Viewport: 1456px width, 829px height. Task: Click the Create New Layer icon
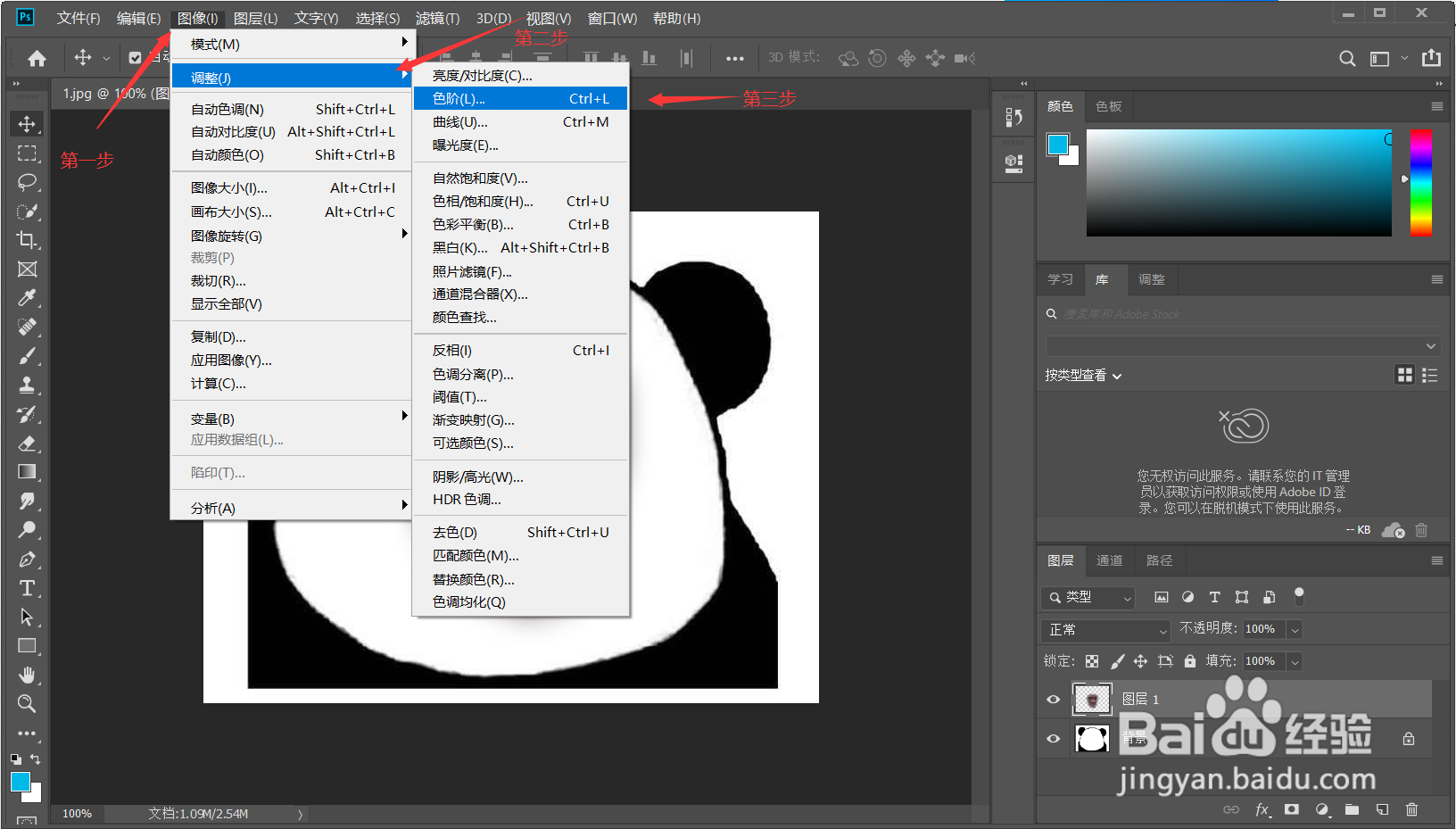click(x=1382, y=809)
